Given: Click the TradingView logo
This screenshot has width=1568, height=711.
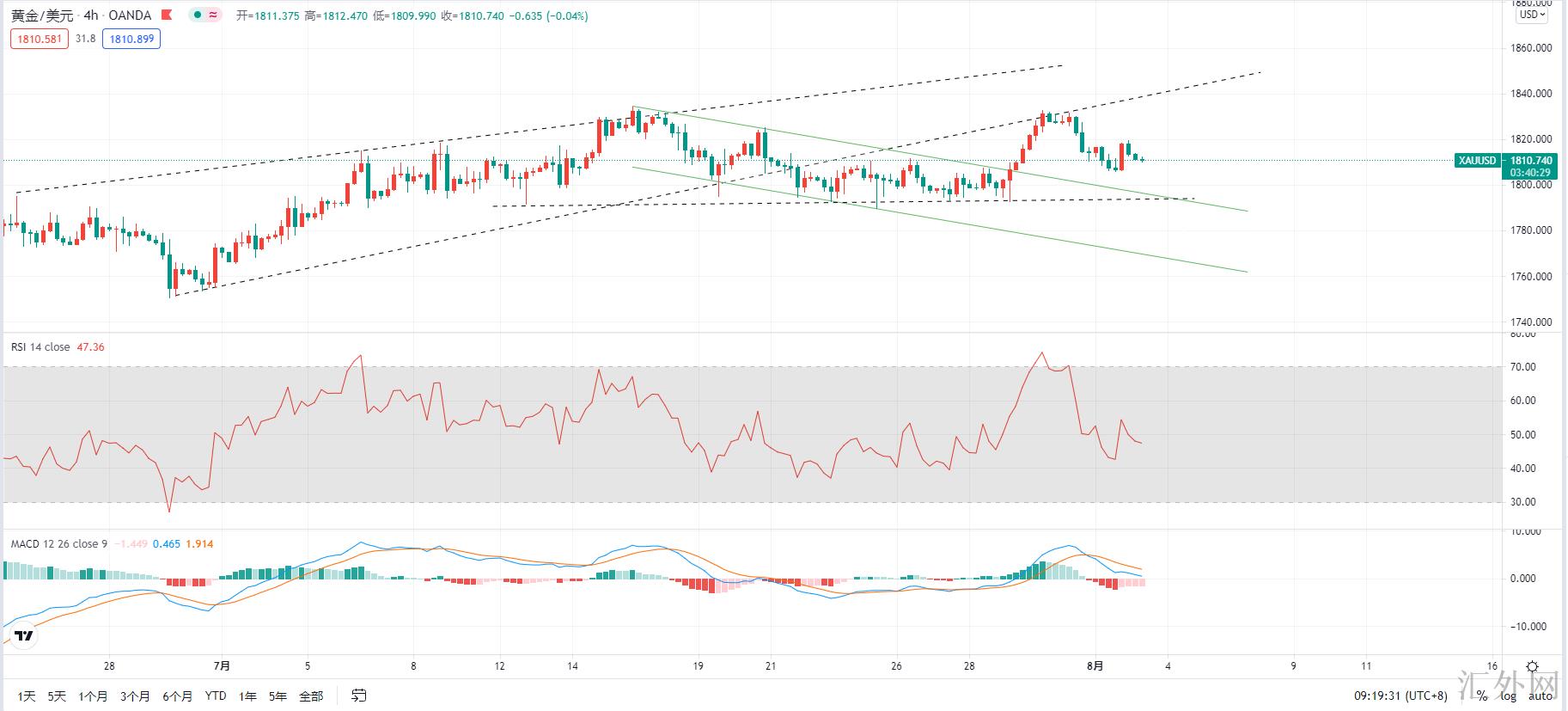Looking at the screenshot, I should point(24,636).
